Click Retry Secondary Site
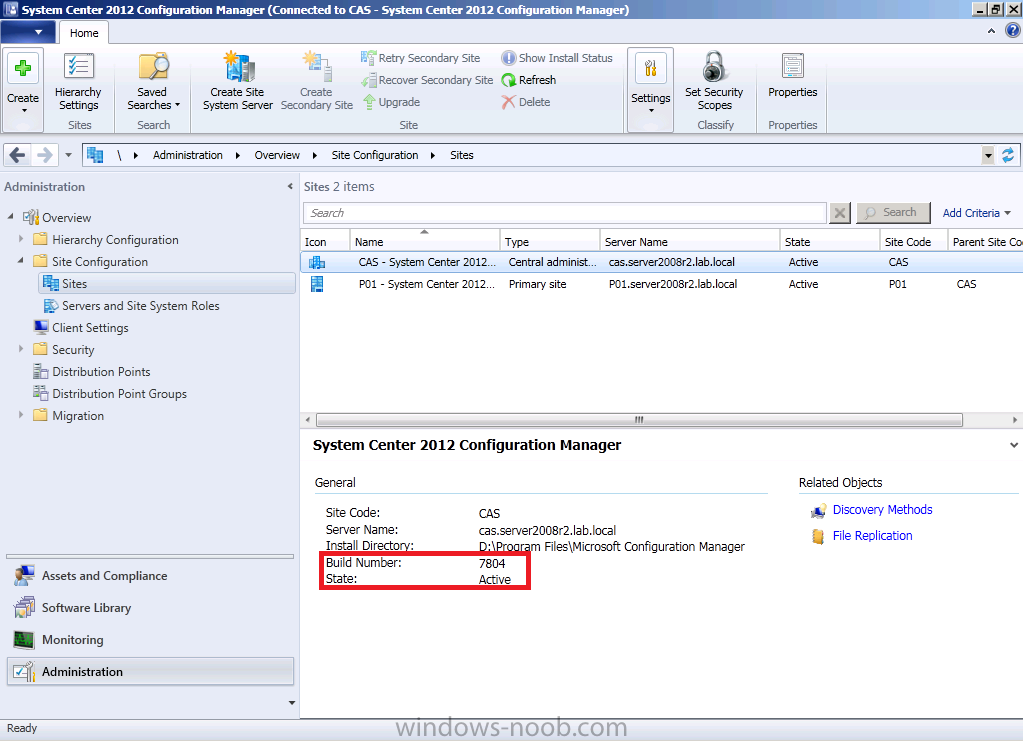 421,58
